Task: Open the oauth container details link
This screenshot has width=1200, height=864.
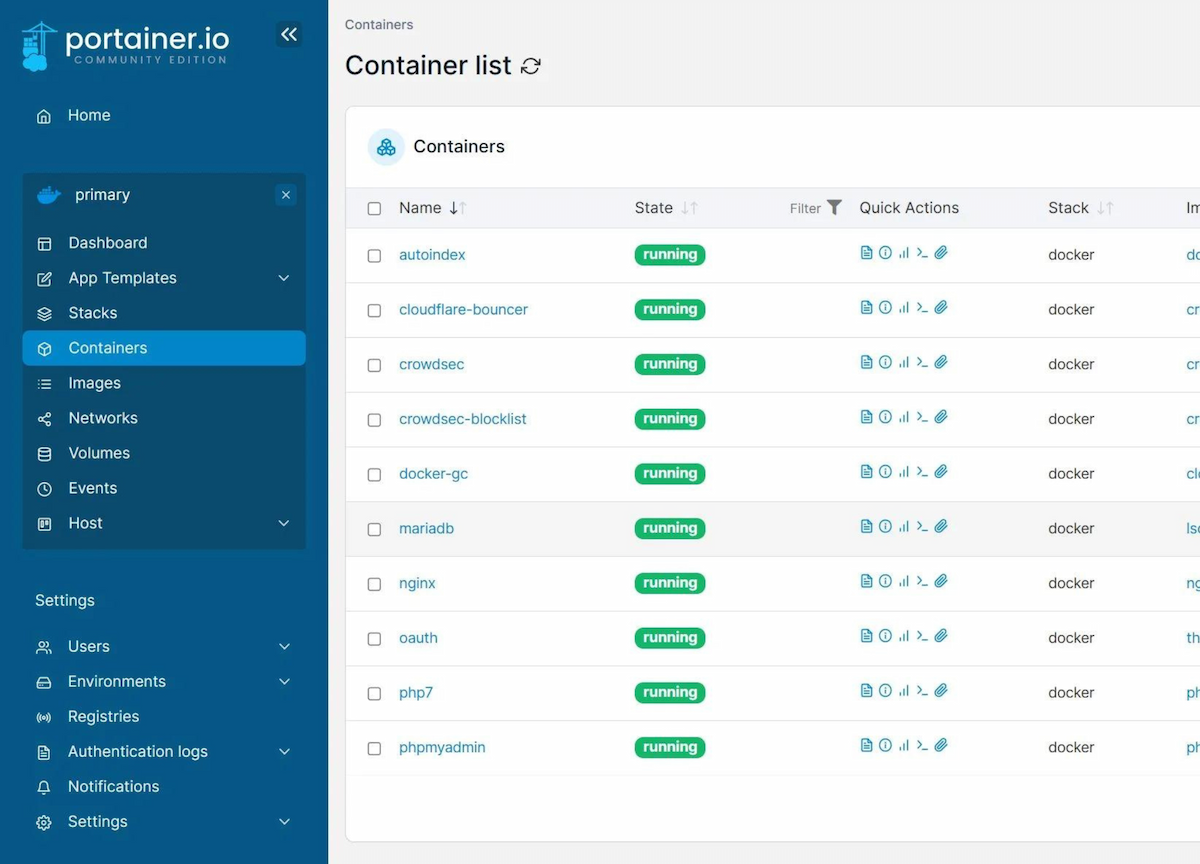Action: [418, 638]
